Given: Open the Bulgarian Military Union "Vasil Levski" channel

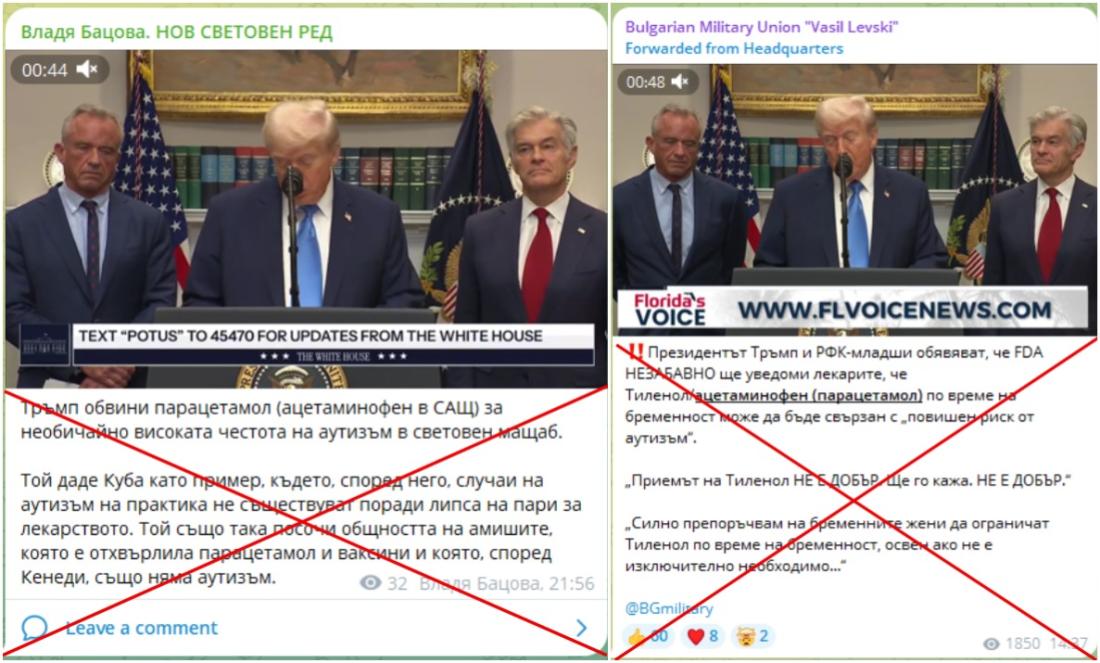Looking at the screenshot, I should [x=762, y=27].
